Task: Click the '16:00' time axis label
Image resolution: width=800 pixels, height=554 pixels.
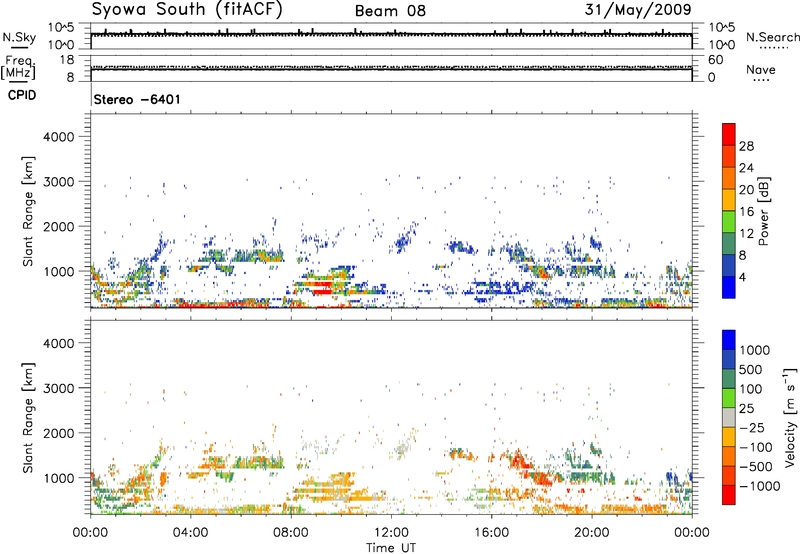Action: [x=491, y=533]
